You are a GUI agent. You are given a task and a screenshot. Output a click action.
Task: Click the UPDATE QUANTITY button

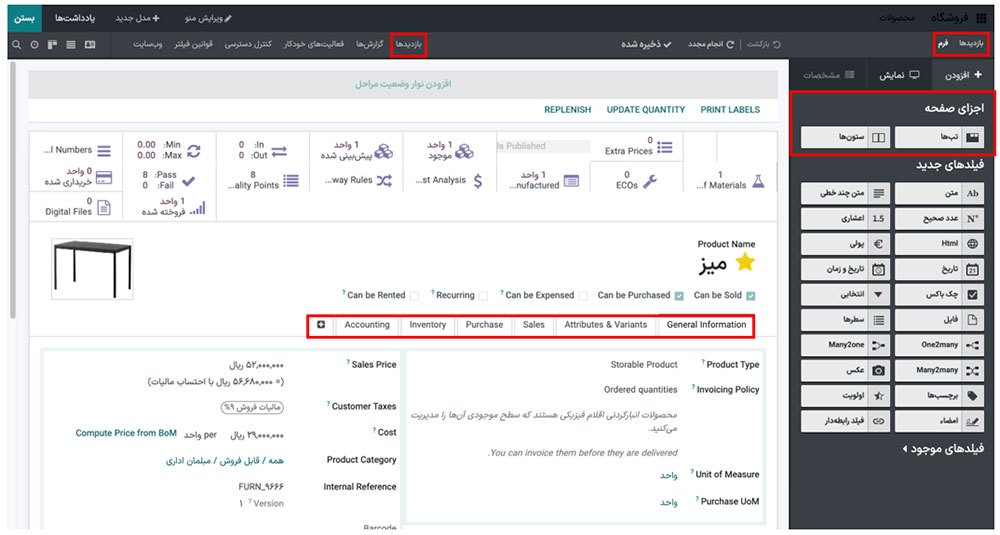[x=646, y=110]
